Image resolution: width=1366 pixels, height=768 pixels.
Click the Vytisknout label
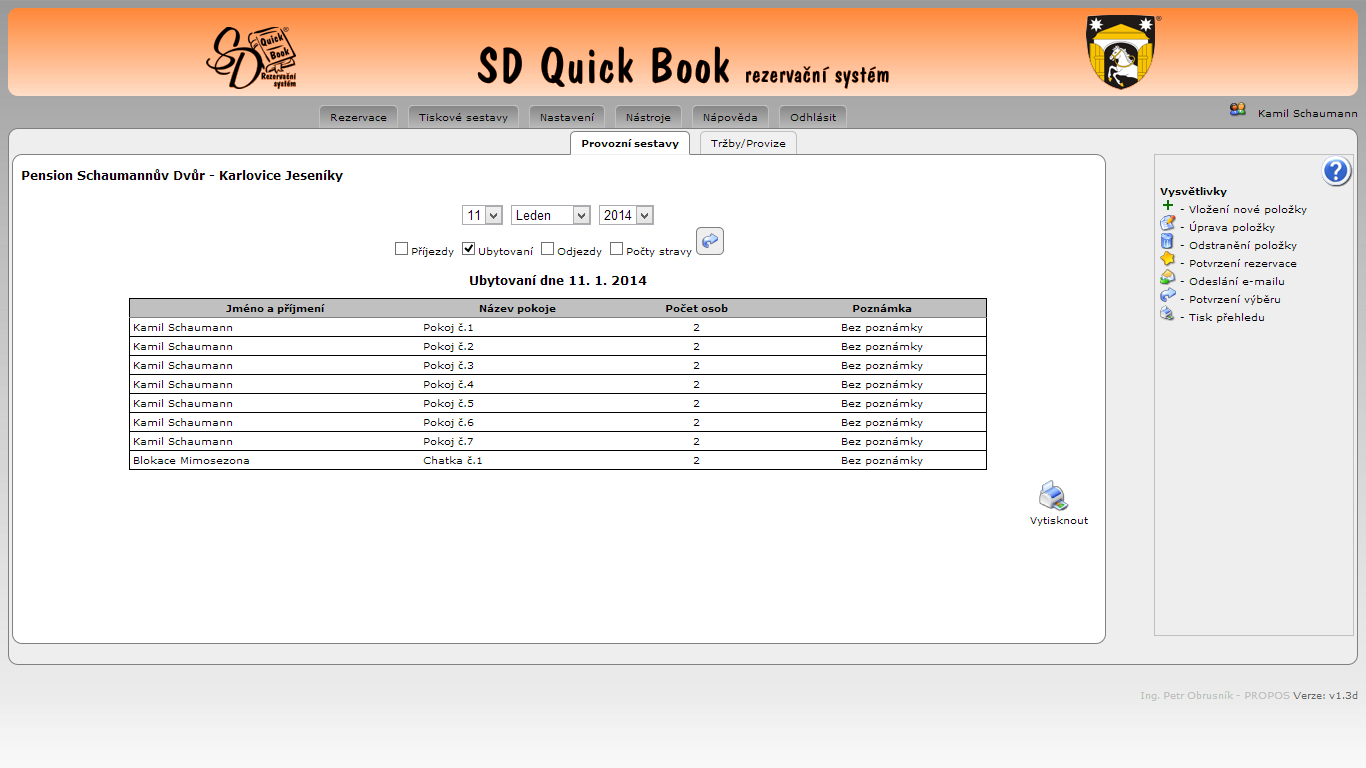point(1059,520)
